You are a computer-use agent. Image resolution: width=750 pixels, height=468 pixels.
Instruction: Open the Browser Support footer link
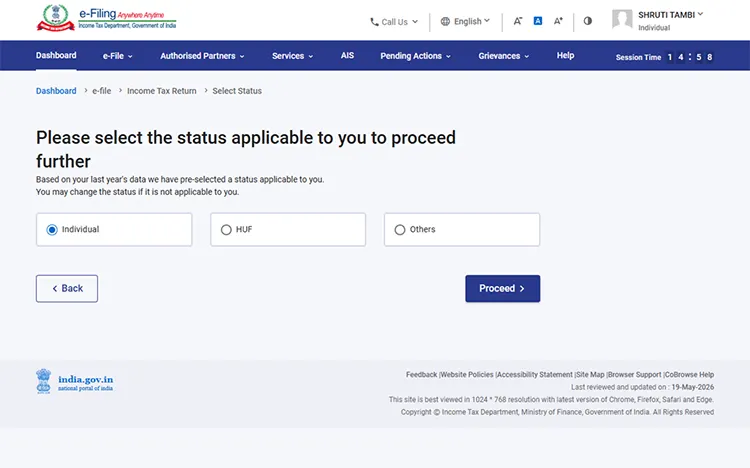click(x=635, y=375)
